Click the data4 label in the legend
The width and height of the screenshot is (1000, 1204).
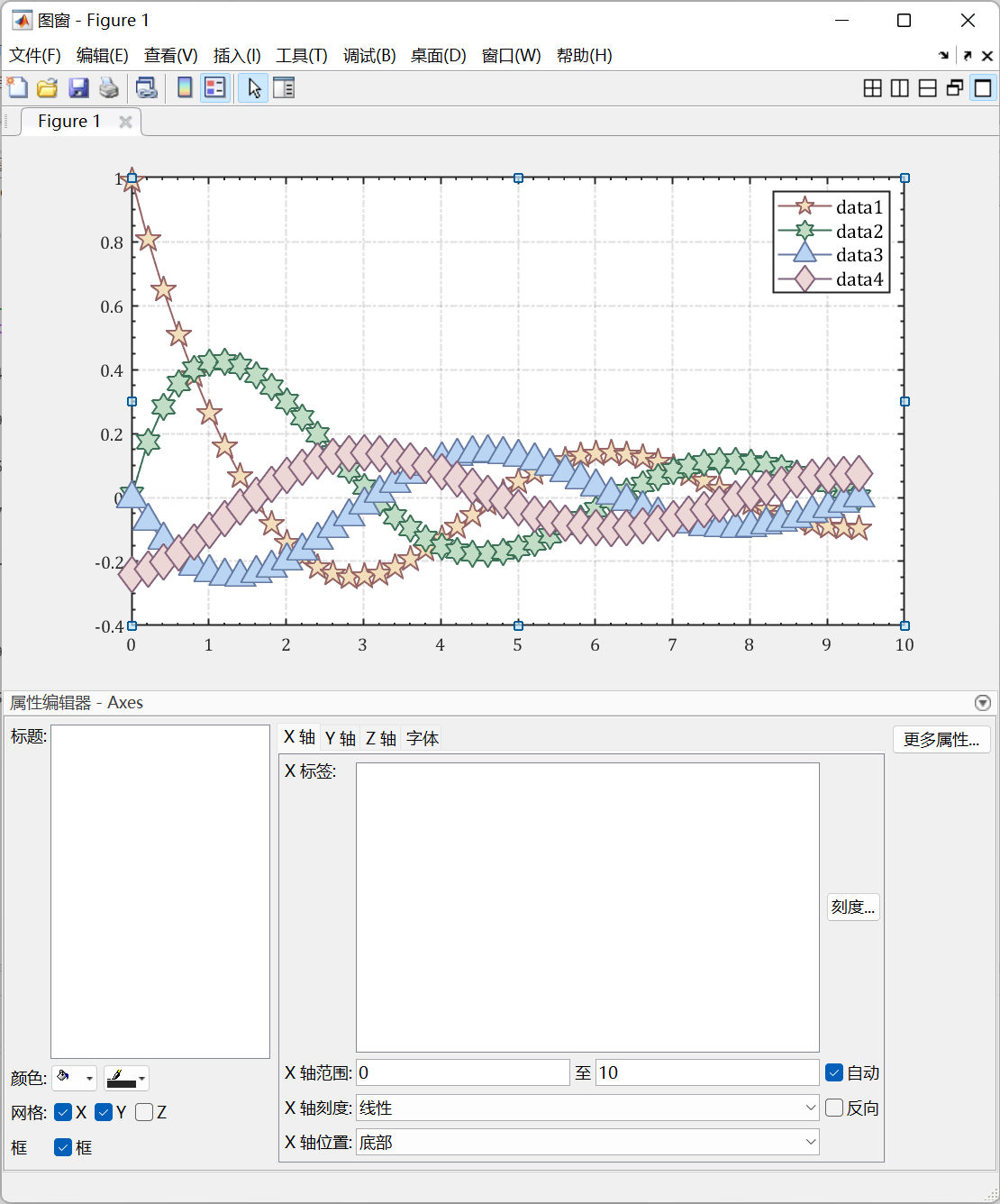pos(859,279)
